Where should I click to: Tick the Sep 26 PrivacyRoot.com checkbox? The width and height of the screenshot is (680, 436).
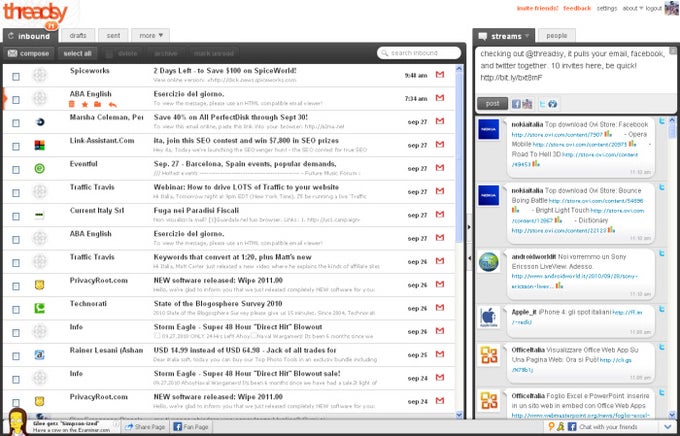tap(16, 286)
